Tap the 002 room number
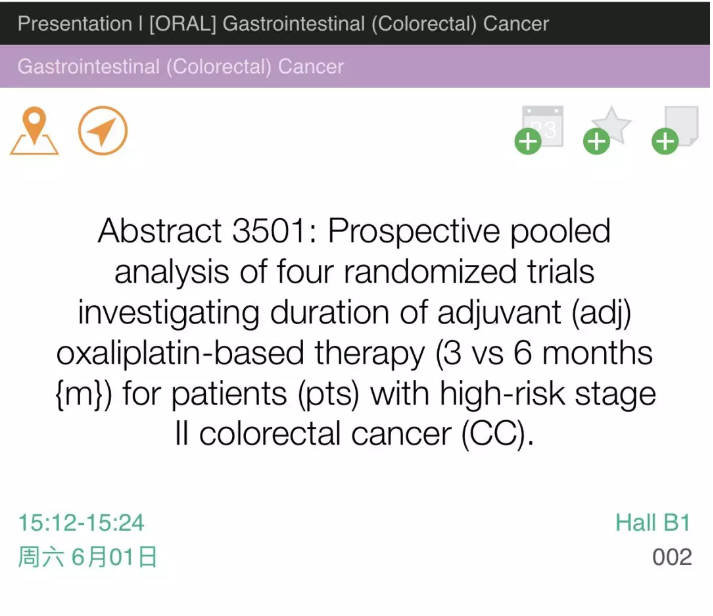Viewport: 713px width, 616px height. [672, 557]
